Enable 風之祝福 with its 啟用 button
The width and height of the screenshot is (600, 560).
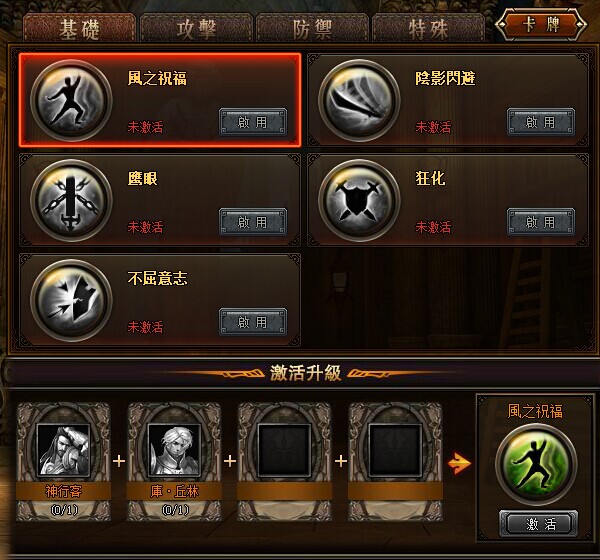point(253,122)
